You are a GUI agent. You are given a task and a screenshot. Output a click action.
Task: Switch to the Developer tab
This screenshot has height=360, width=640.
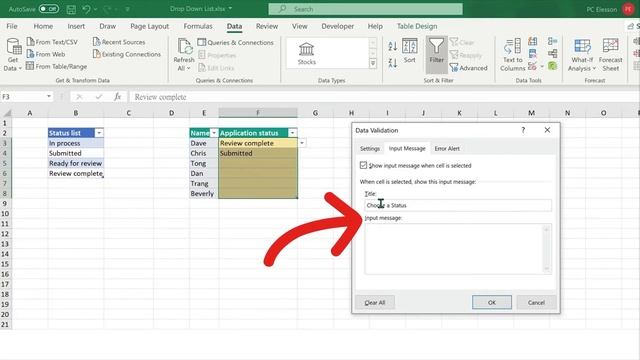pos(338,26)
